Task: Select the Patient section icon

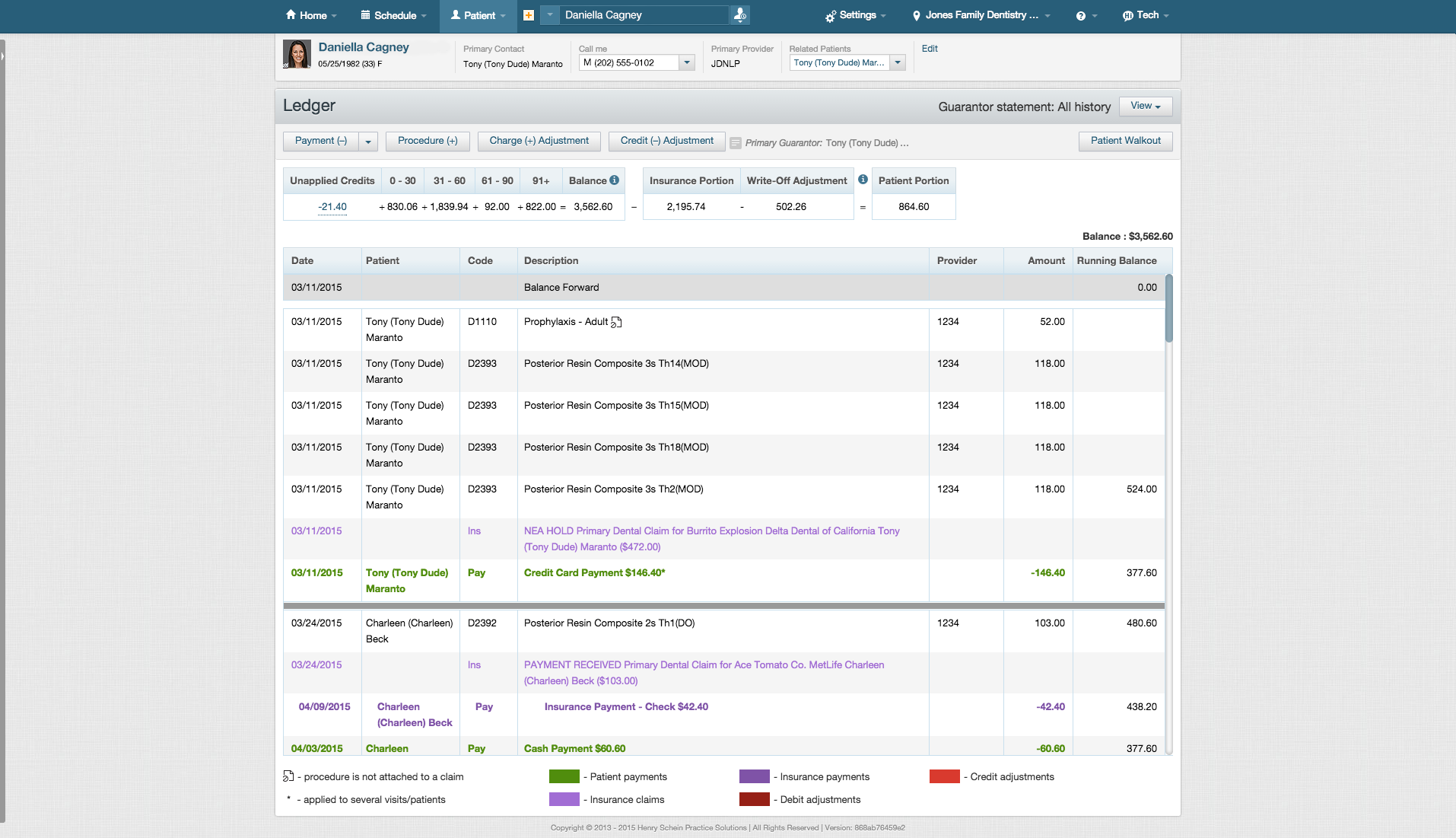Action: pos(454,14)
